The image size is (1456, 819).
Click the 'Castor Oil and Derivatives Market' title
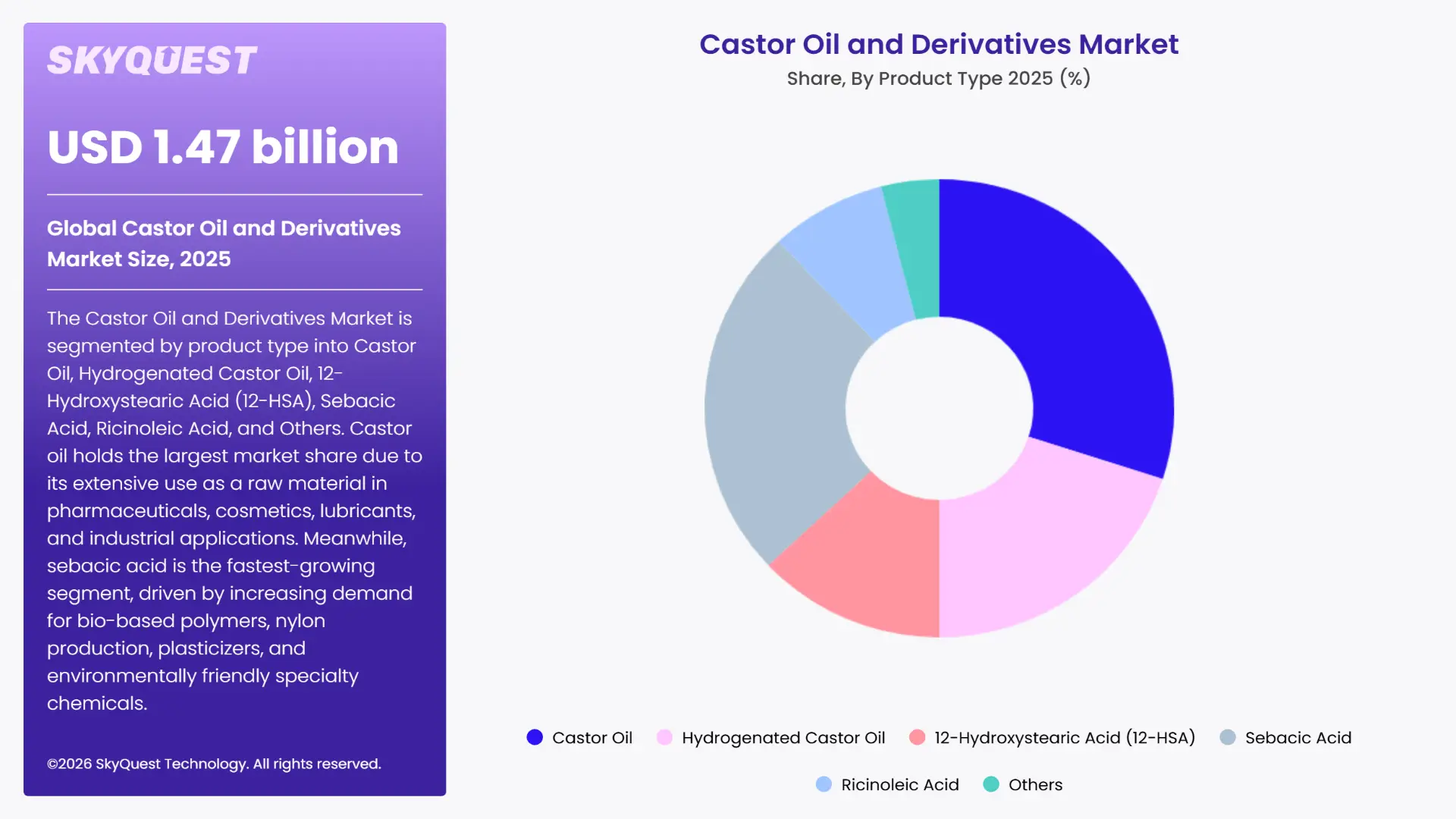coord(939,44)
